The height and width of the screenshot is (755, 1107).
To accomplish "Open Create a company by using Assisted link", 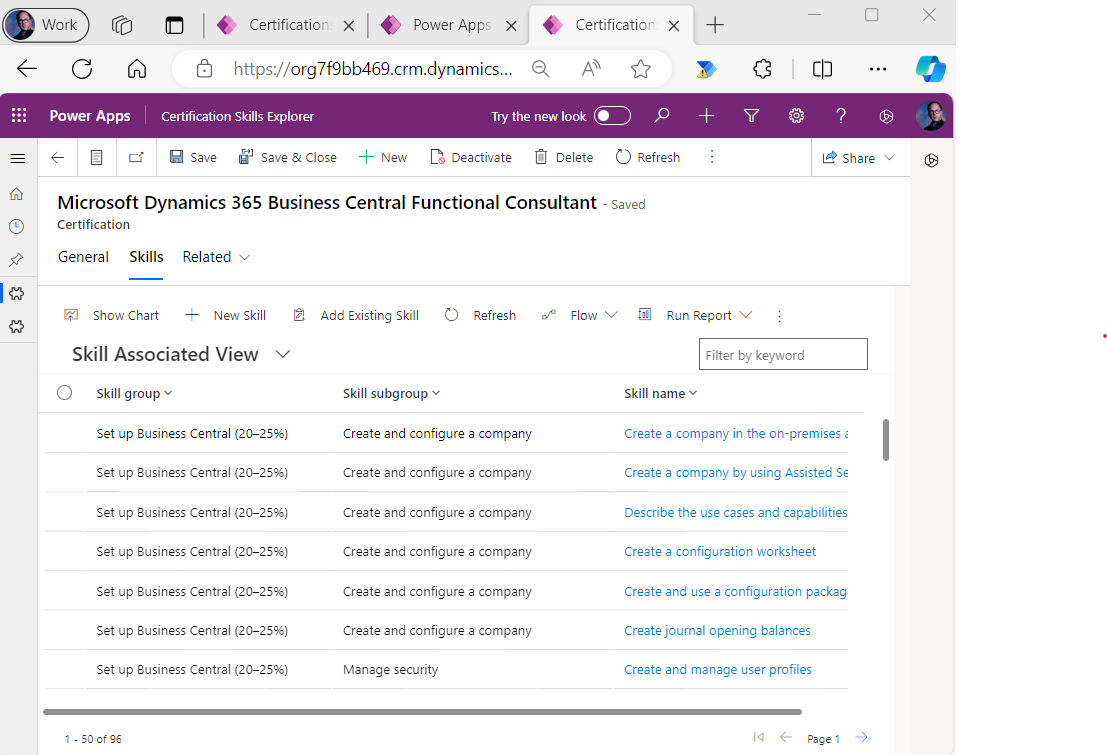I will (736, 472).
